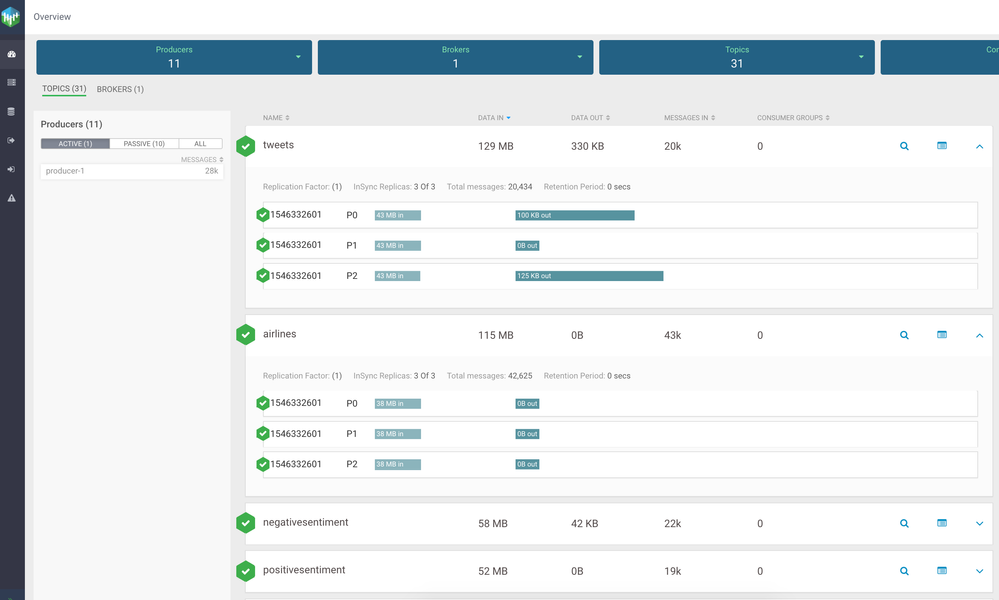
Task: Open the table view icon for positivesentiment topic
Action: pos(942,571)
